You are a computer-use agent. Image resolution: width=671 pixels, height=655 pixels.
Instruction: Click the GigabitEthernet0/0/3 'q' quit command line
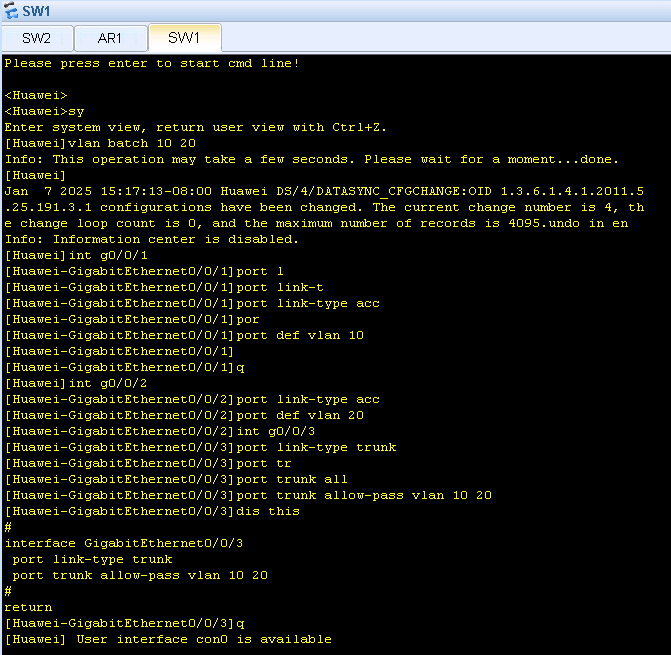(124, 623)
